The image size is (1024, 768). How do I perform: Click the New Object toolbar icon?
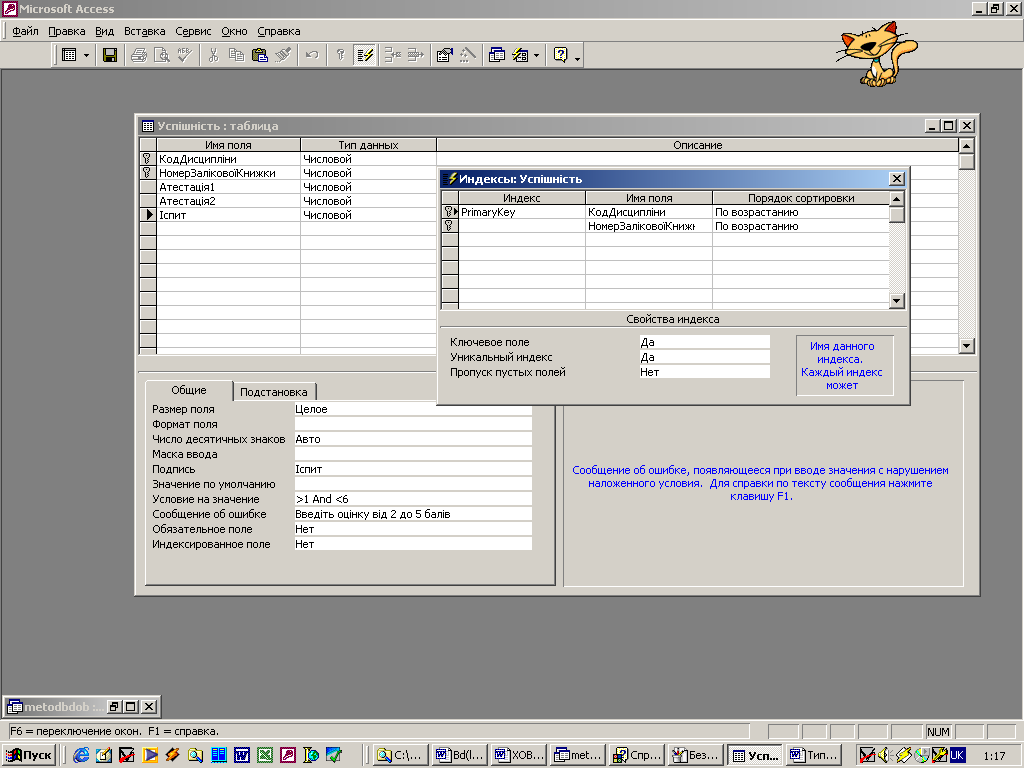pos(520,56)
